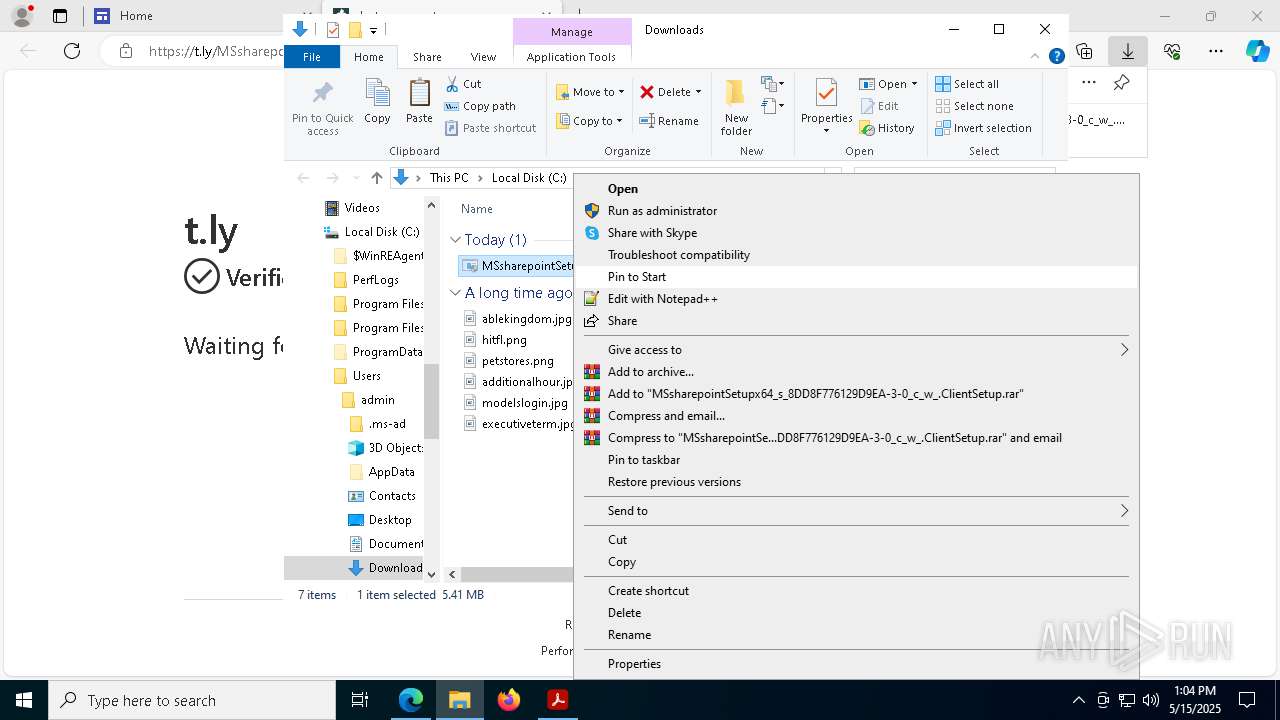Image resolution: width=1280 pixels, height=720 pixels.
Task: Collapse the A long time ago group
Action: pyautogui.click(x=455, y=293)
